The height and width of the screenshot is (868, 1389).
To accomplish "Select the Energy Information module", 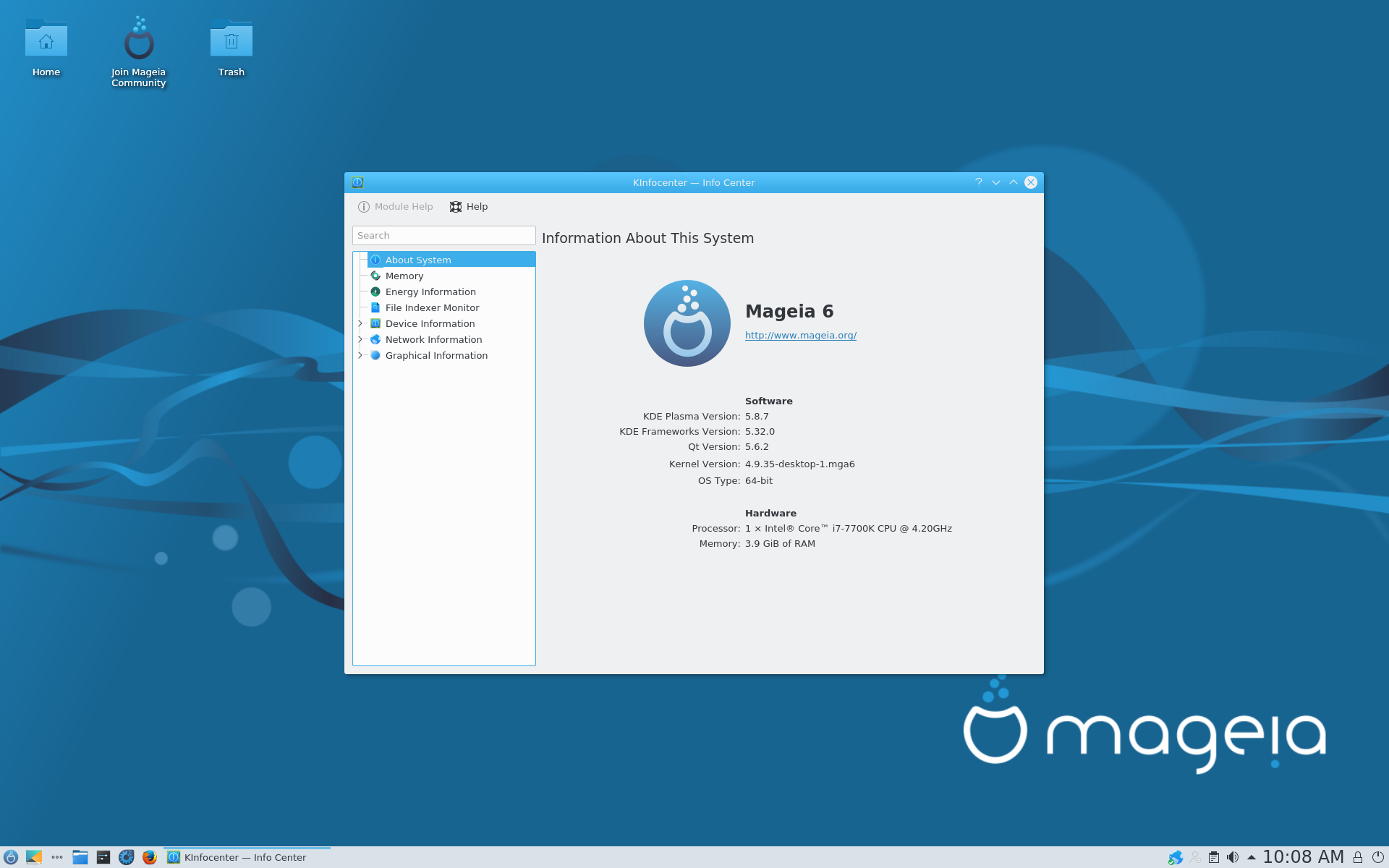I will point(430,292).
